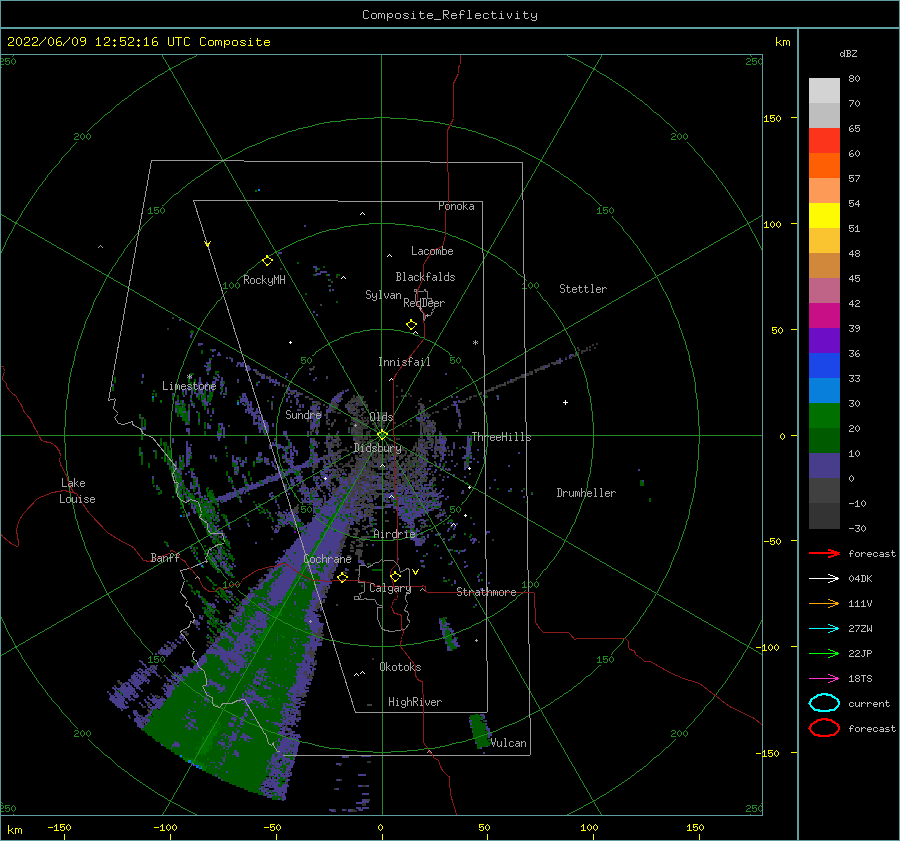Click the yellow diamond marker near RockyMH
The width and height of the screenshot is (900, 841).
pyautogui.click(x=267, y=261)
